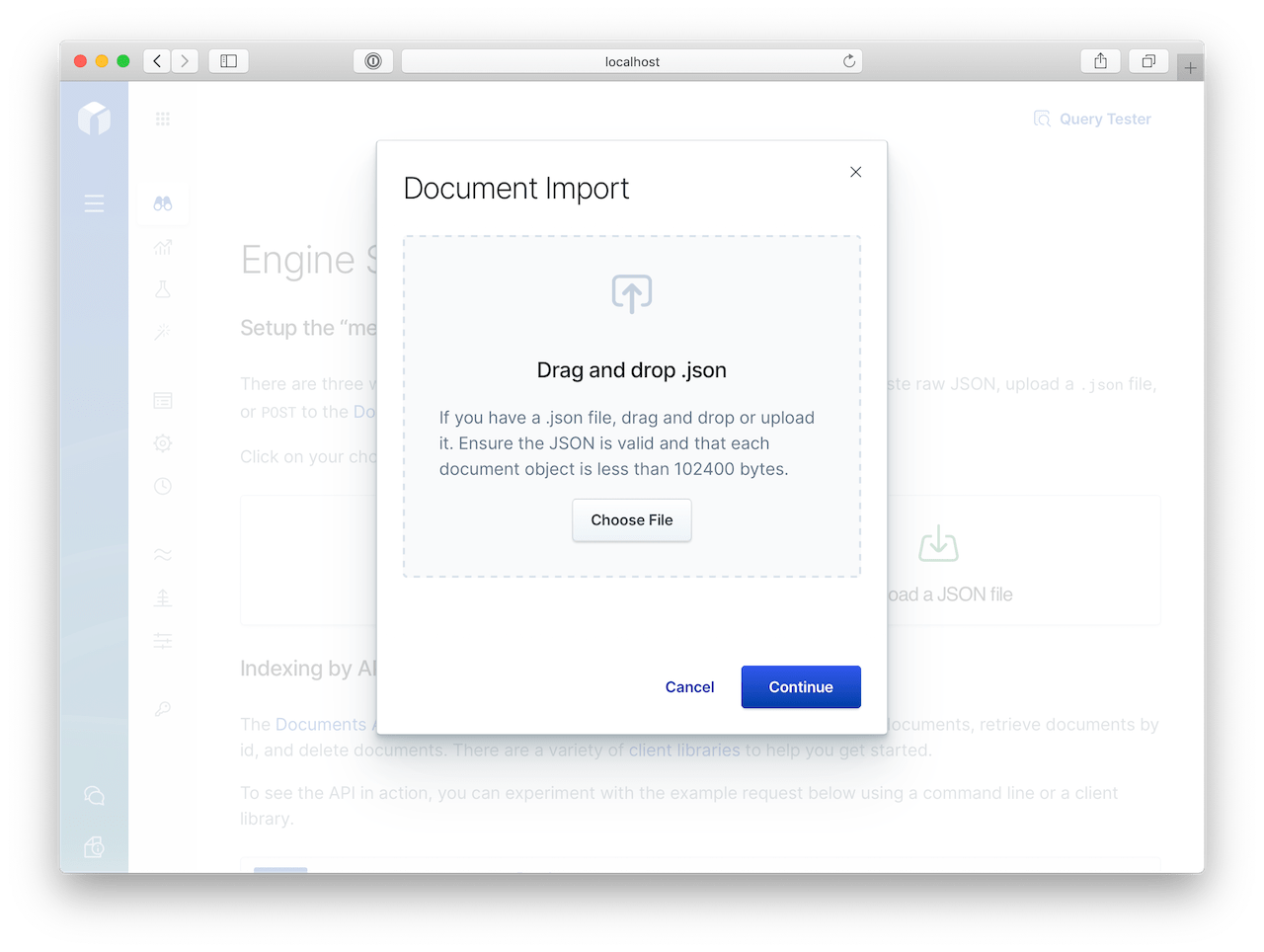Click the chat bubbles icon in the blue sidebar

pos(95,796)
